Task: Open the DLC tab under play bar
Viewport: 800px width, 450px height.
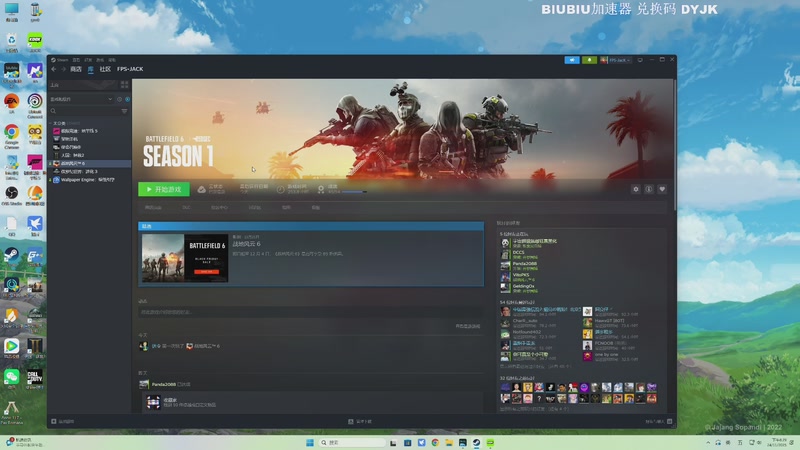Action: click(186, 208)
